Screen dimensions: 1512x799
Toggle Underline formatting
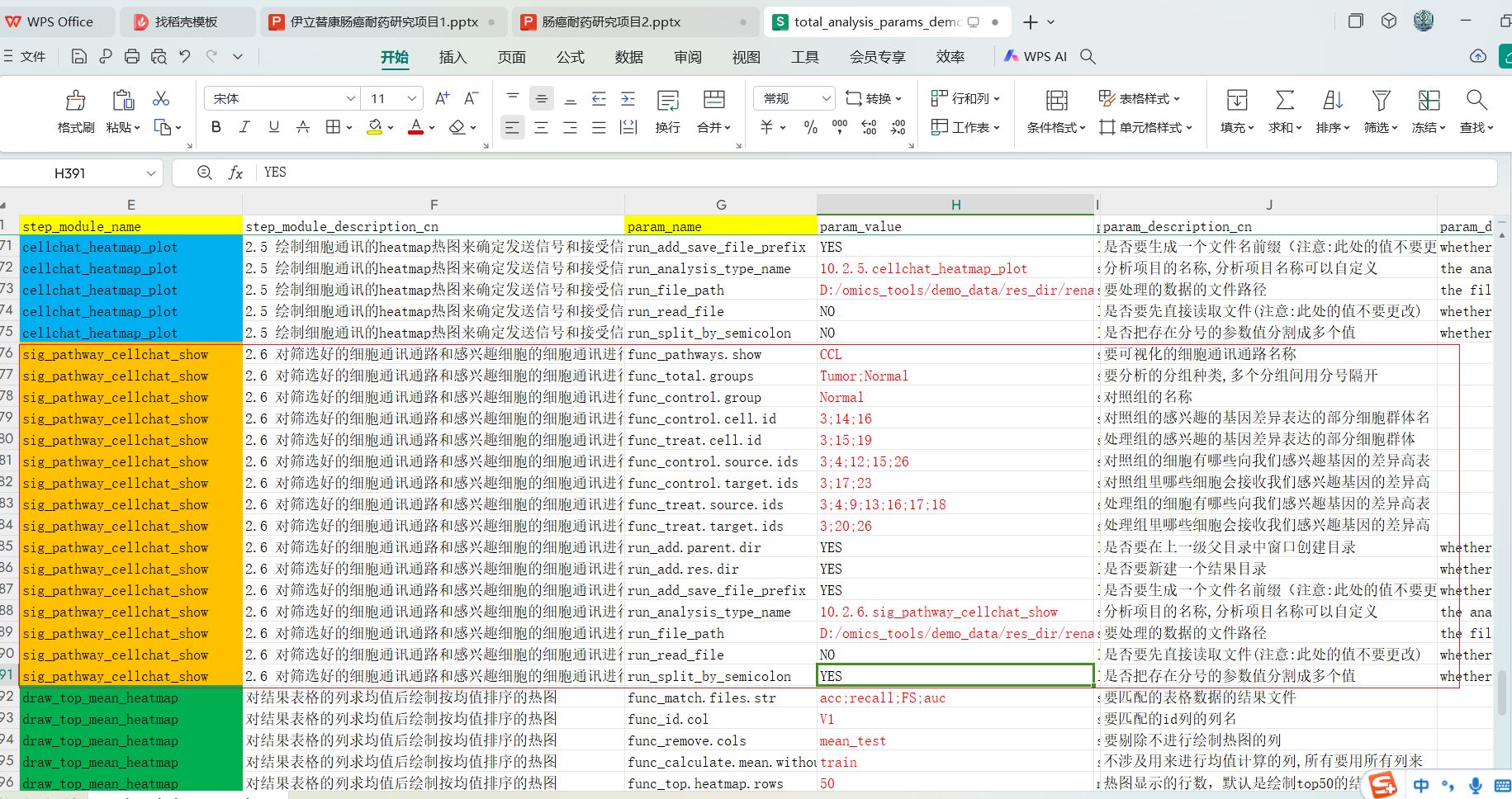(x=273, y=127)
